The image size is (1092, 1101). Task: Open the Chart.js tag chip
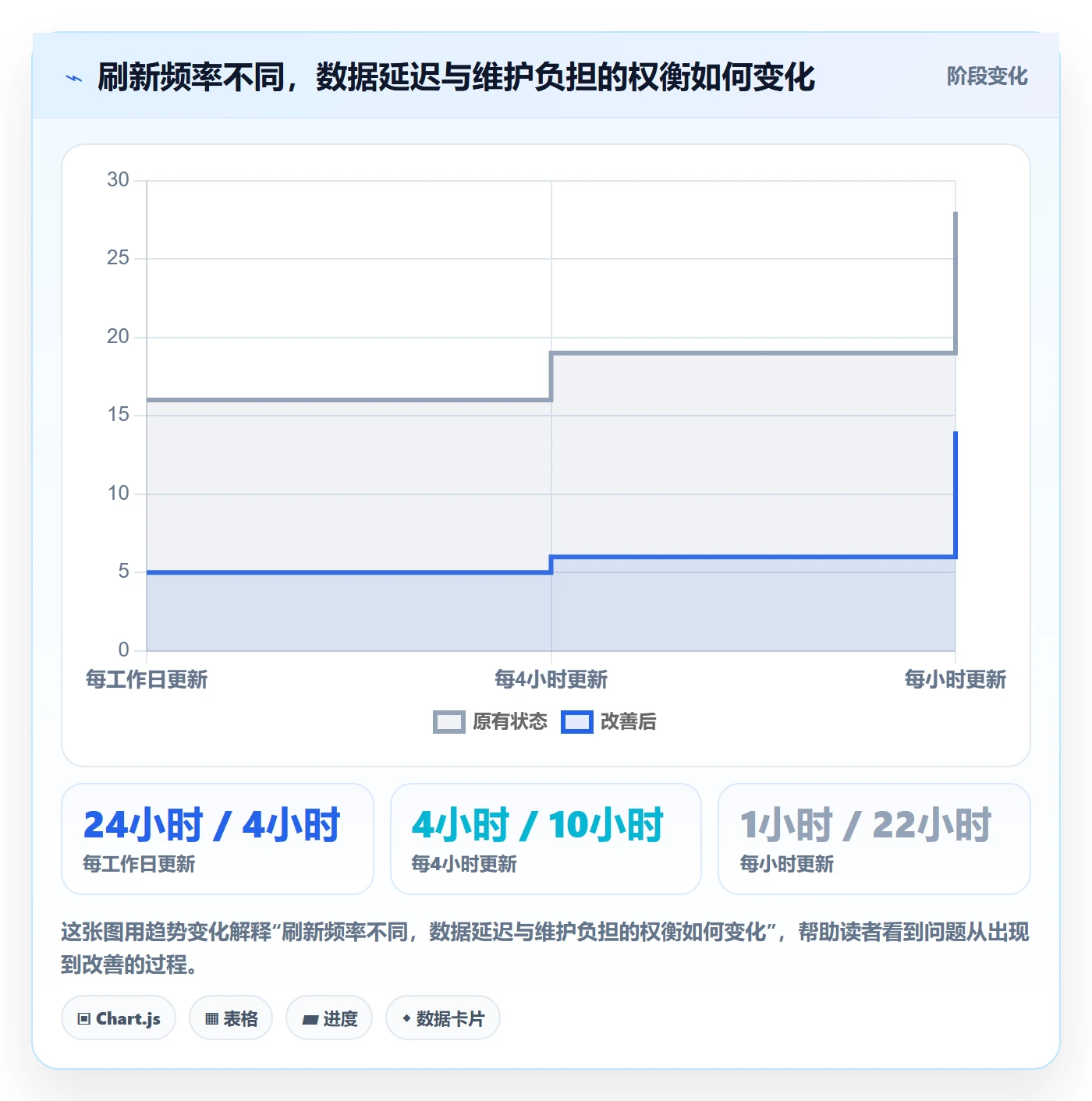[119, 1018]
